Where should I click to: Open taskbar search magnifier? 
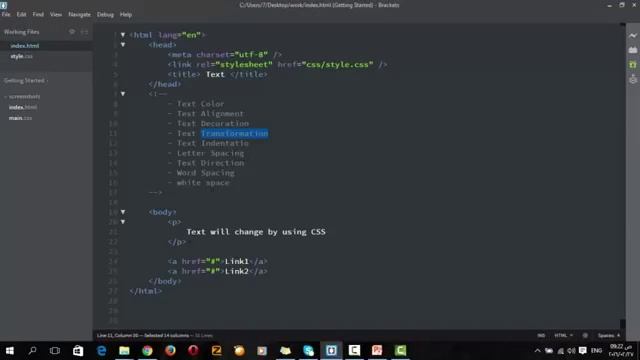tap(32, 351)
